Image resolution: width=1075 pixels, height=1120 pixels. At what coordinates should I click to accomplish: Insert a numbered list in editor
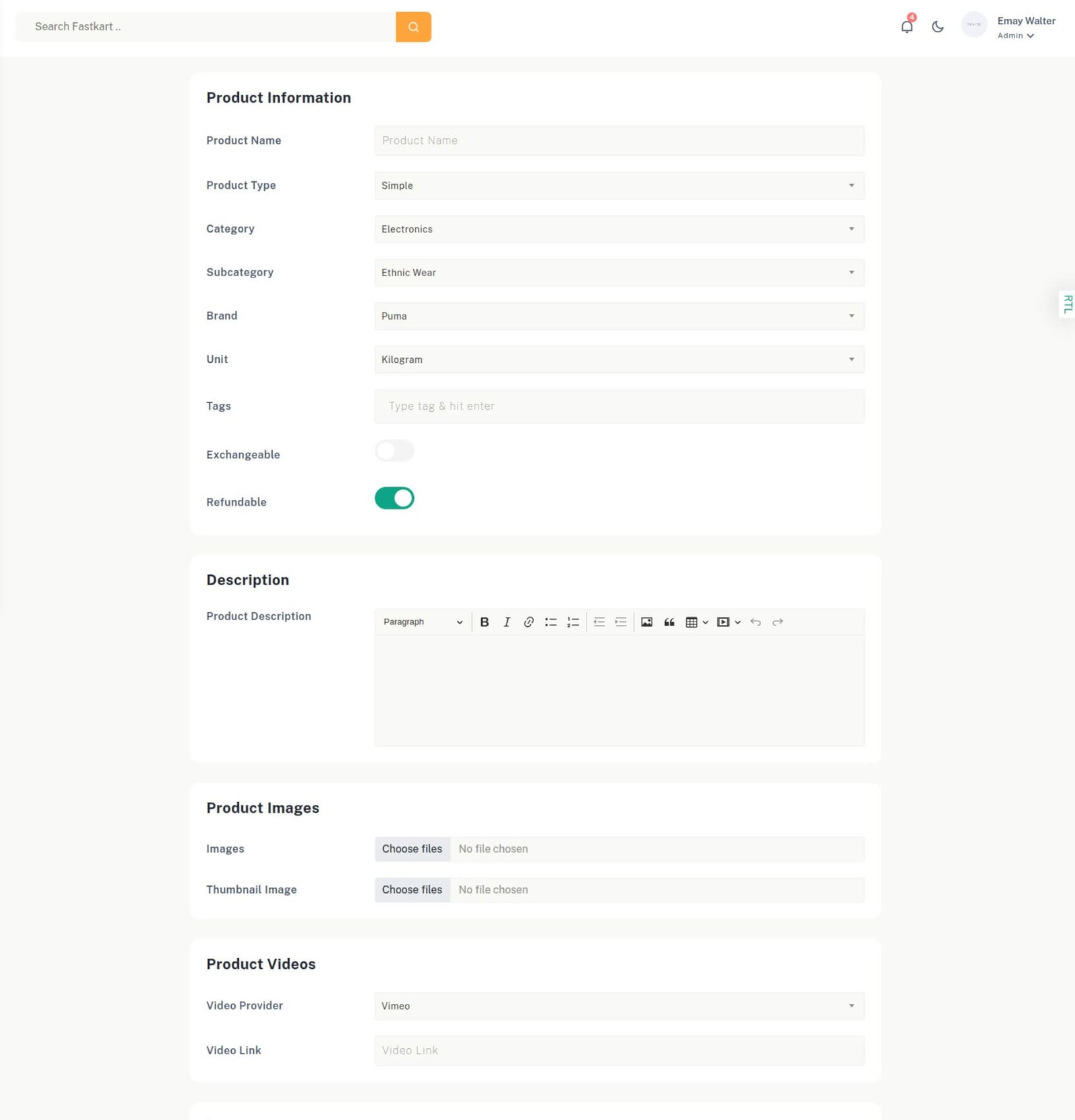click(573, 622)
